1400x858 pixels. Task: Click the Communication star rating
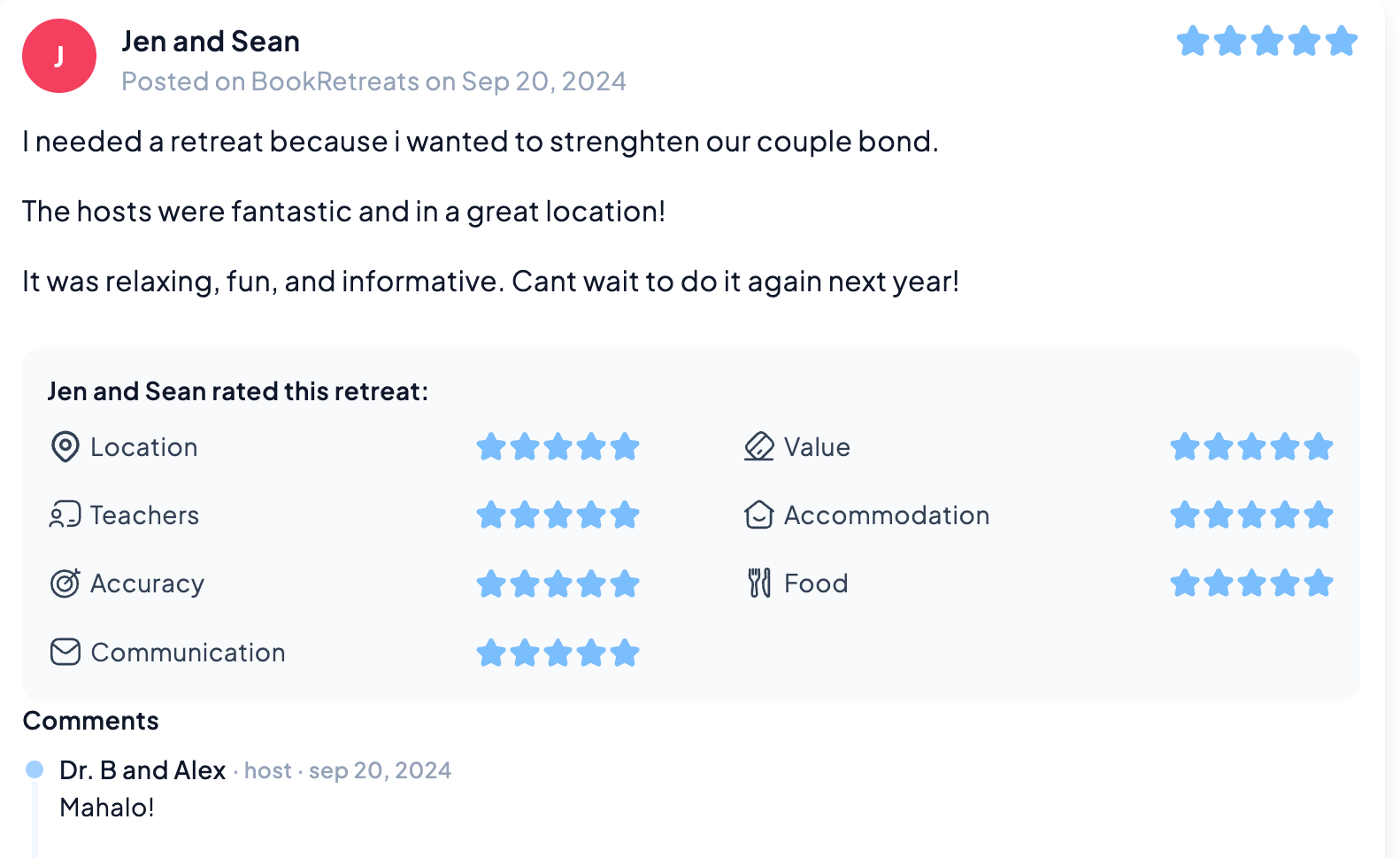coord(558,653)
